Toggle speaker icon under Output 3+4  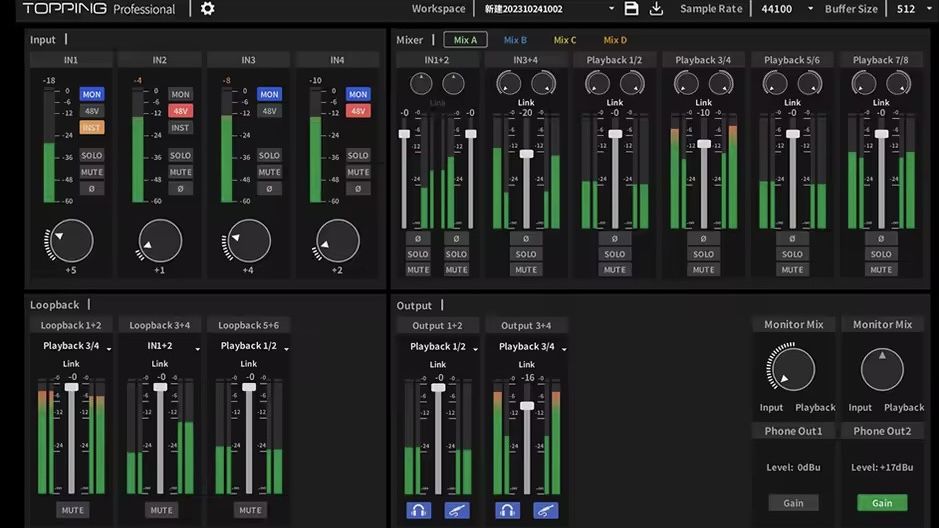[x=546, y=511]
